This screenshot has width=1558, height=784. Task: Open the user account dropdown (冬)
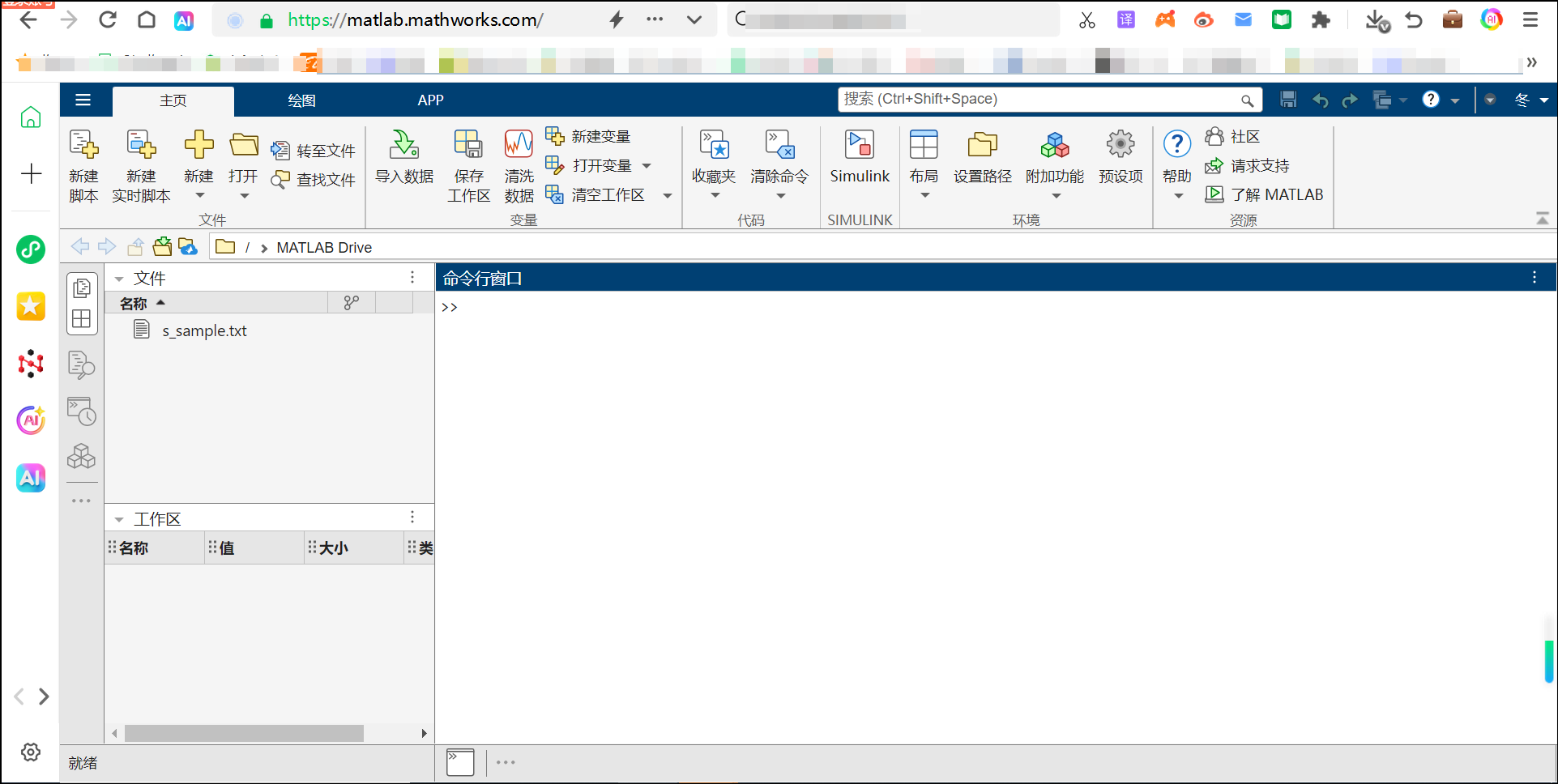(1531, 100)
